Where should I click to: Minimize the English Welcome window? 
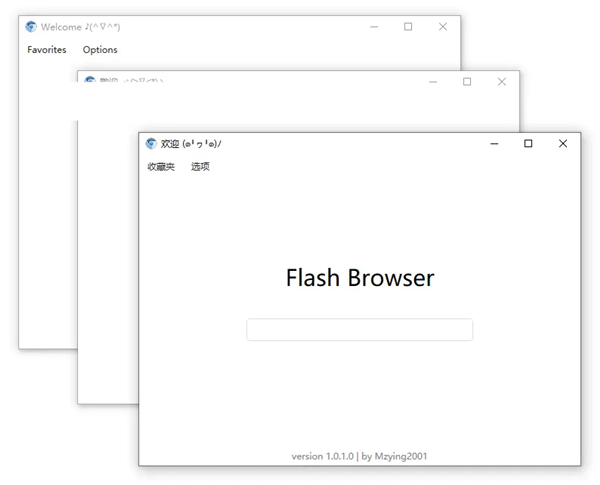[374, 27]
